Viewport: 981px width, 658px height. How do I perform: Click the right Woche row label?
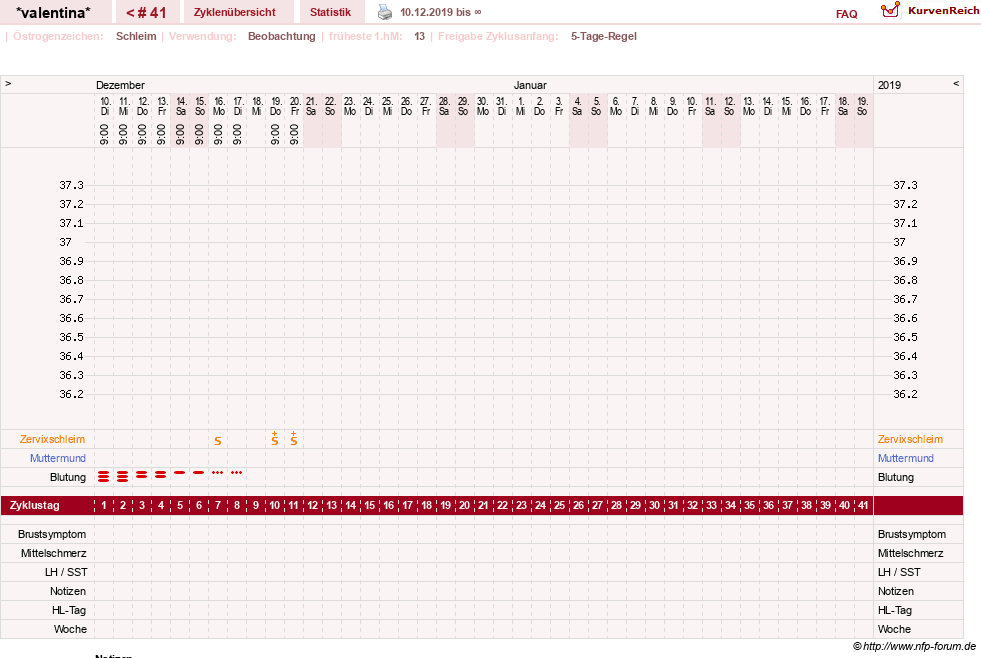tap(894, 629)
